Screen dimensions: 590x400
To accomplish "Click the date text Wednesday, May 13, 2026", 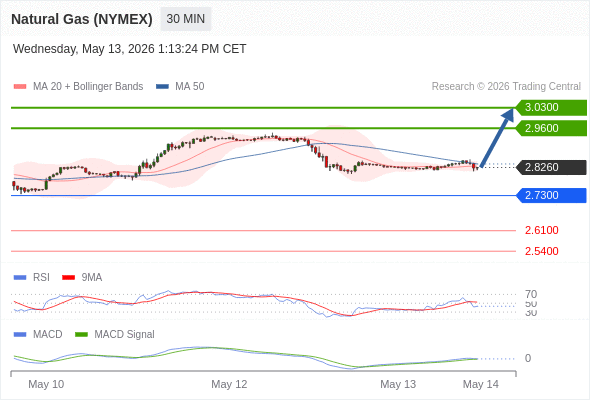I will 84,49.
